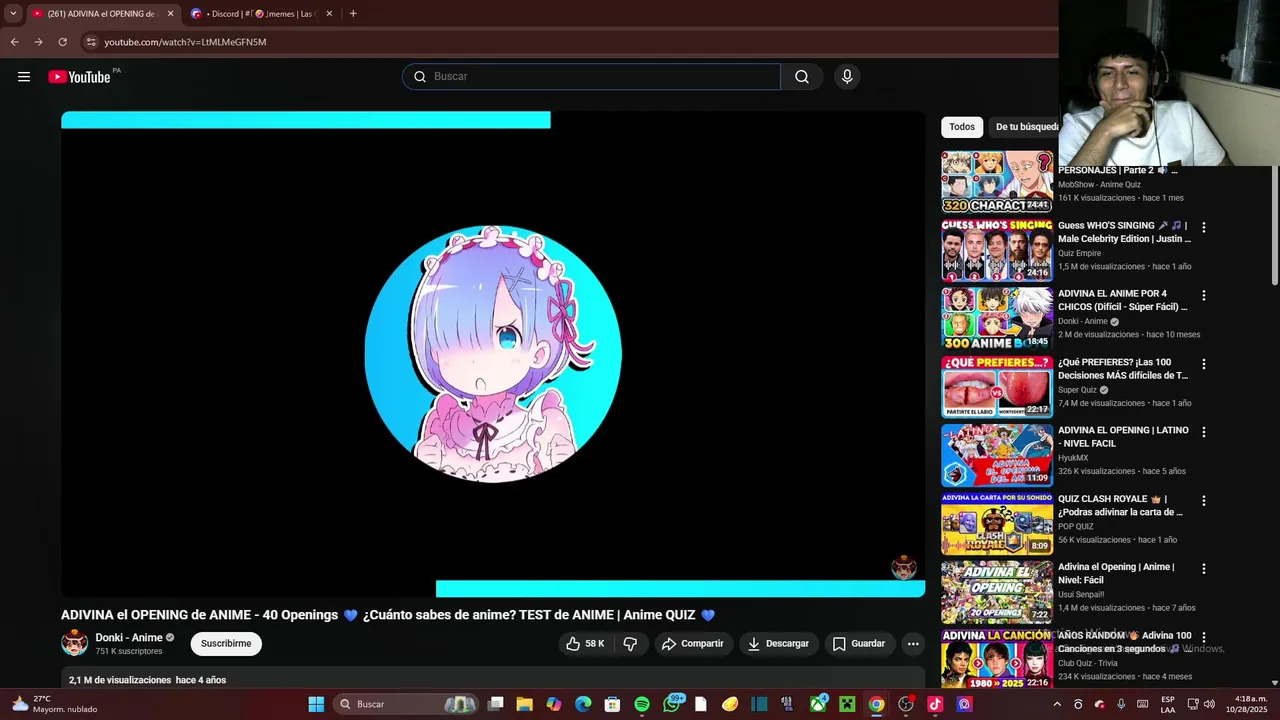Image resolution: width=1280 pixels, height=720 pixels.
Task: Open options for Usui Senpai Adivina el Opening
Action: click(1204, 569)
